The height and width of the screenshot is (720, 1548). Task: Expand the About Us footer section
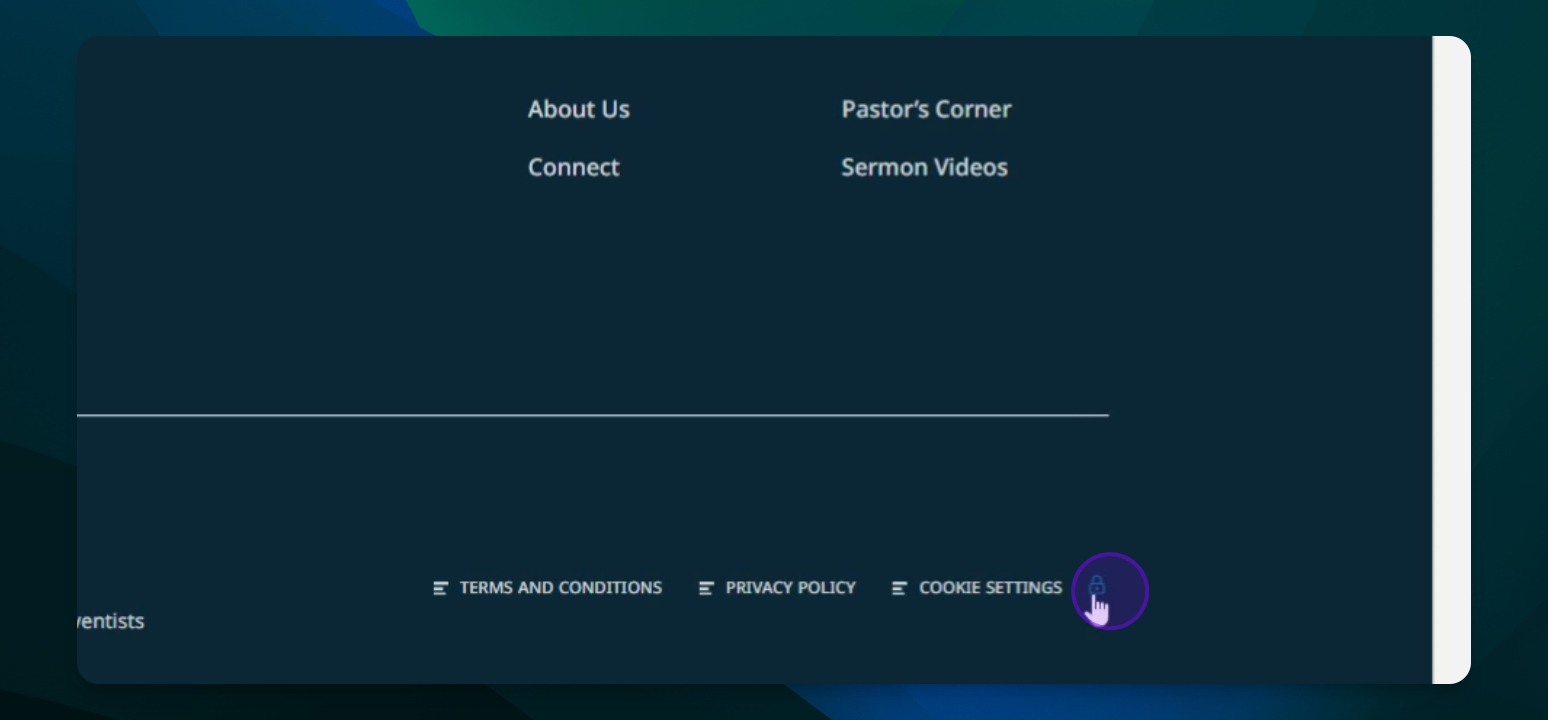coord(579,109)
